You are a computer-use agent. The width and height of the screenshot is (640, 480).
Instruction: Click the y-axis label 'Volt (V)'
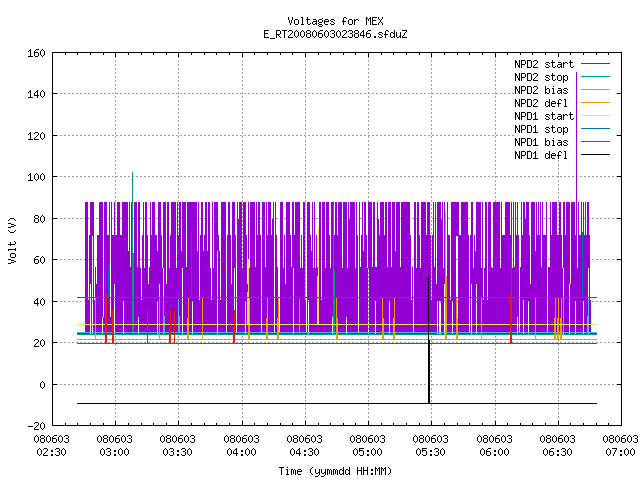click(12, 240)
